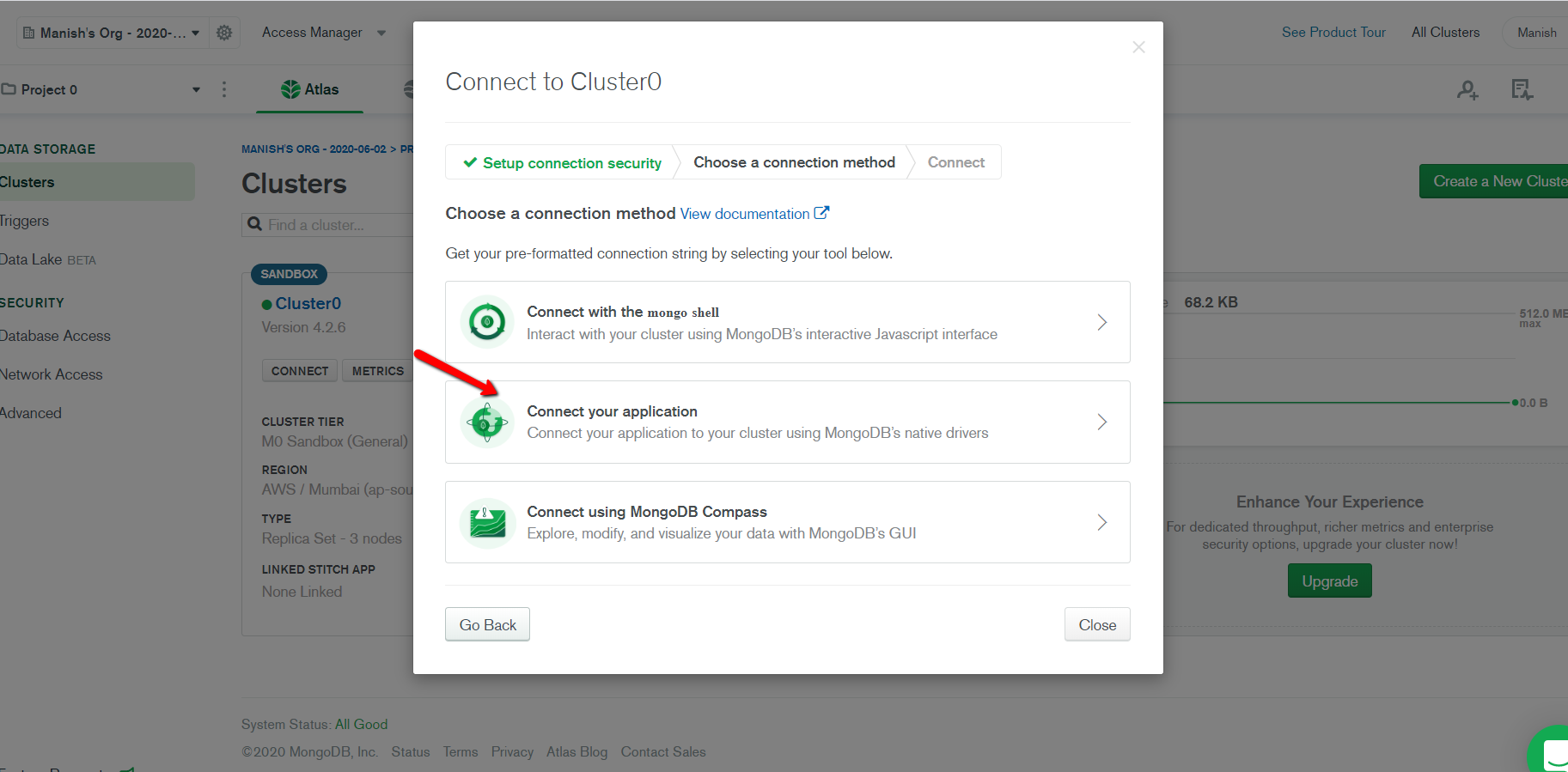Click the Go Back button
1568x772 pixels.
[487, 624]
